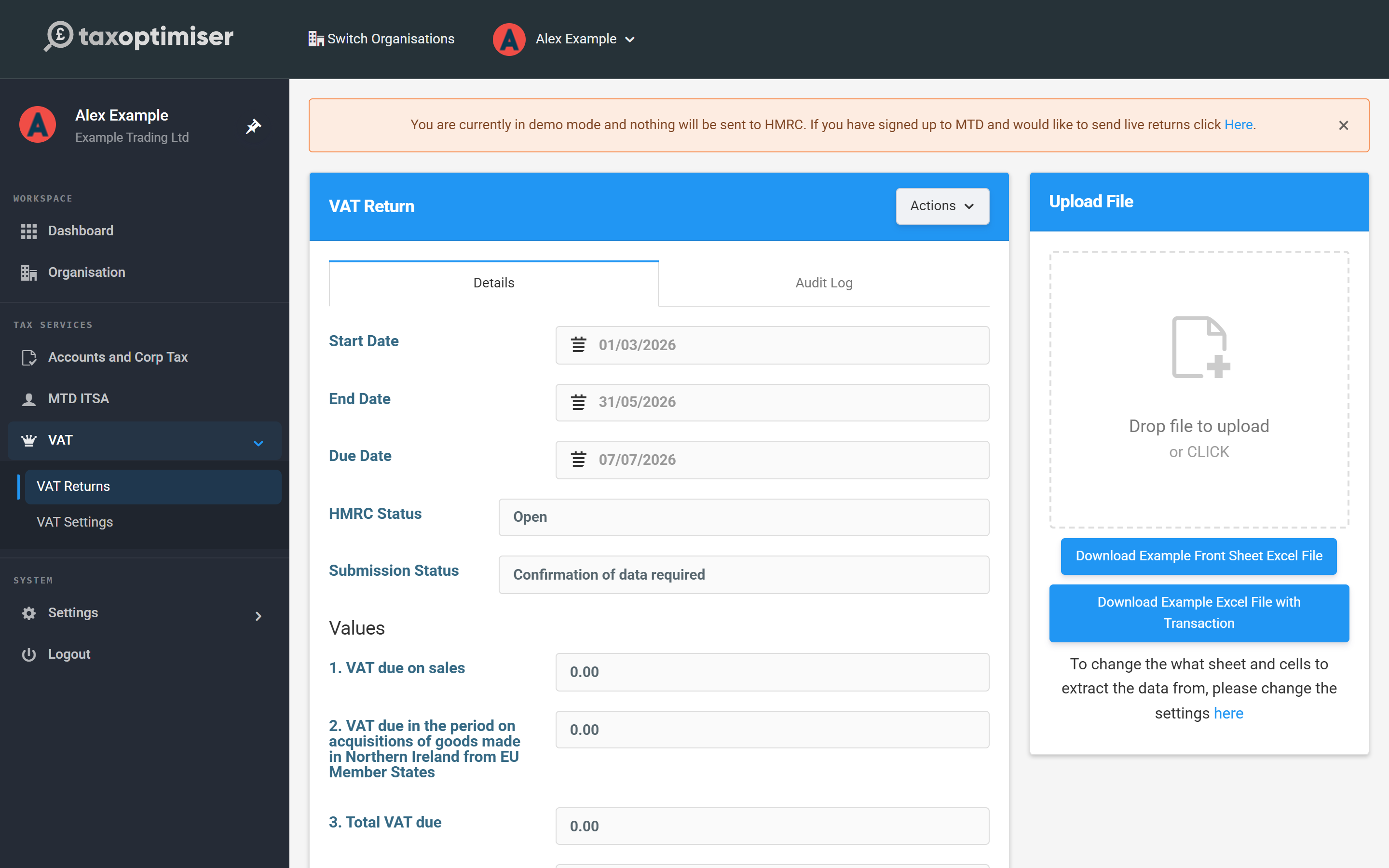Open the Actions dropdown
Viewport: 1389px width, 868px height.
point(942,206)
